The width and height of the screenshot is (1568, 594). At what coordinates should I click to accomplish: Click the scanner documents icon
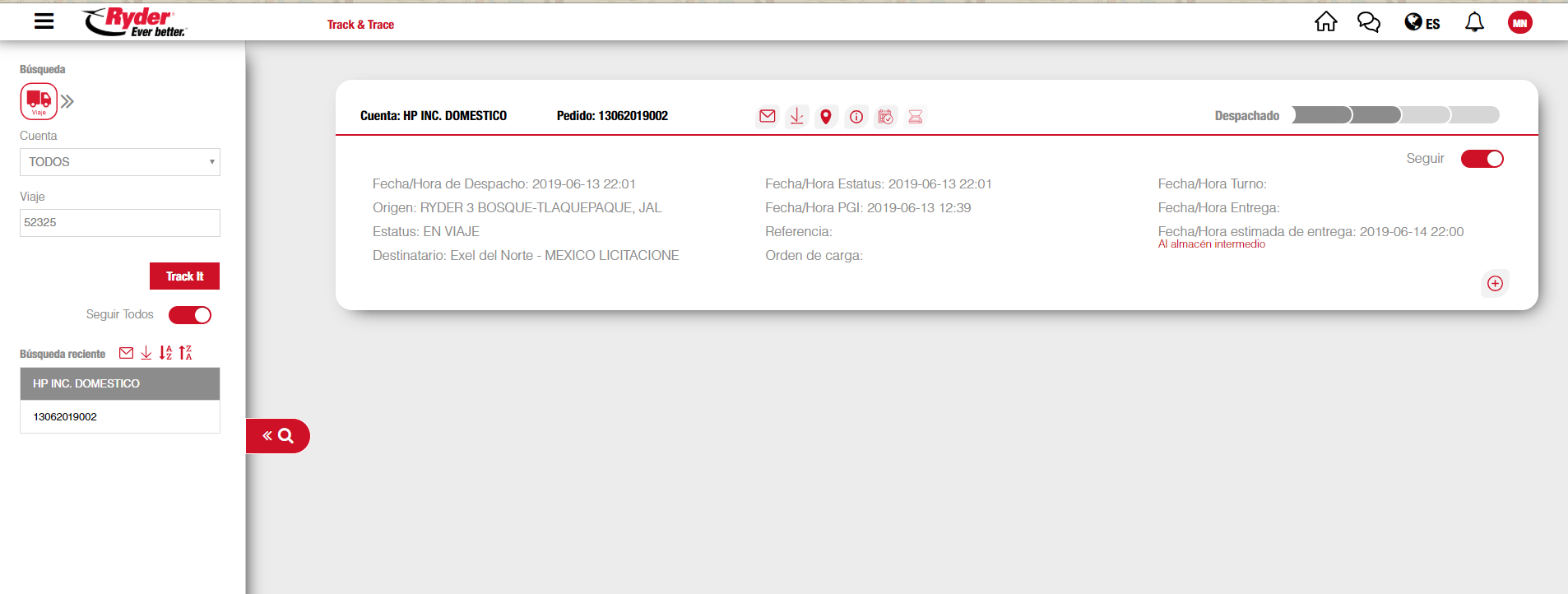click(915, 117)
